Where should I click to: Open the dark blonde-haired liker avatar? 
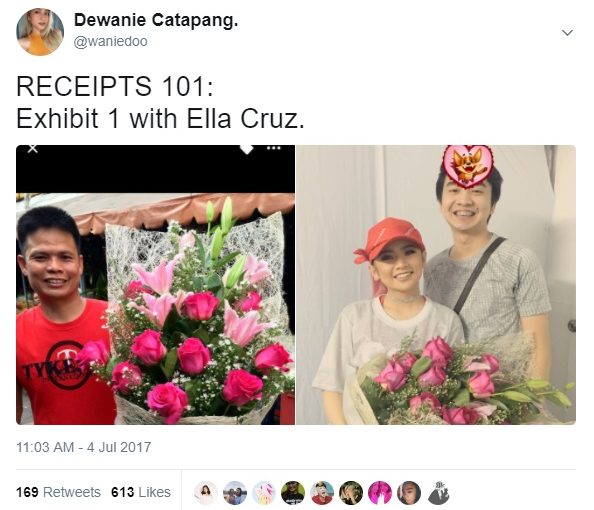[x=351, y=493]
